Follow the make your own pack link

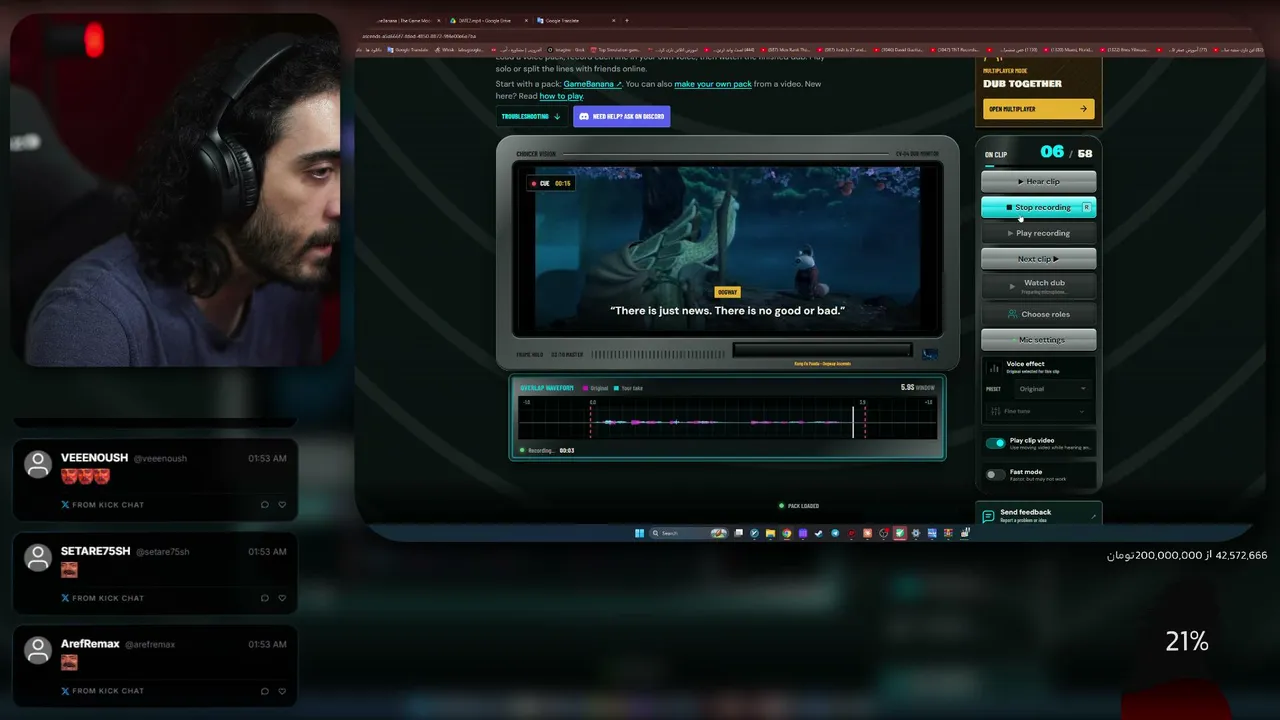(x=713, y=84)
